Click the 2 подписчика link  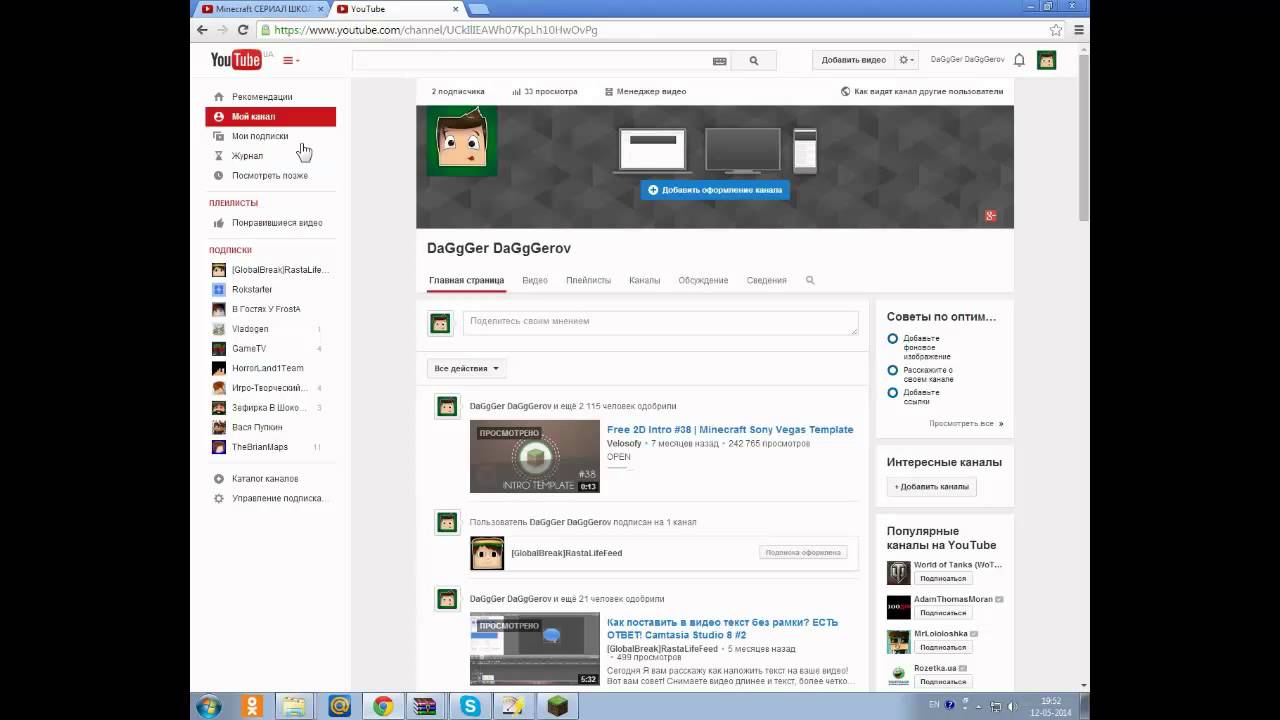458,91
